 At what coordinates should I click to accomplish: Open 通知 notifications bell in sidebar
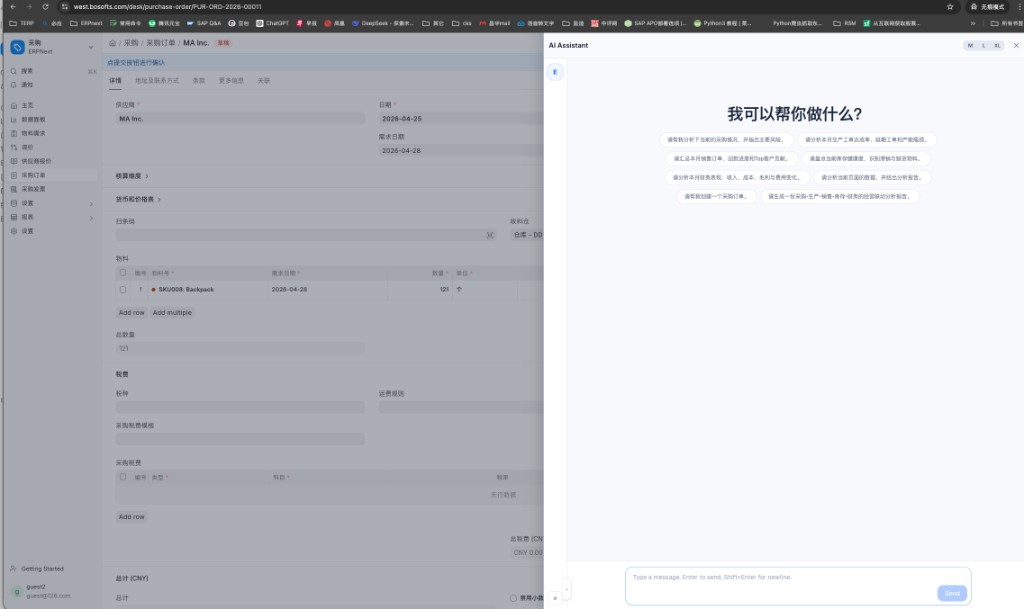pos(14,85)
